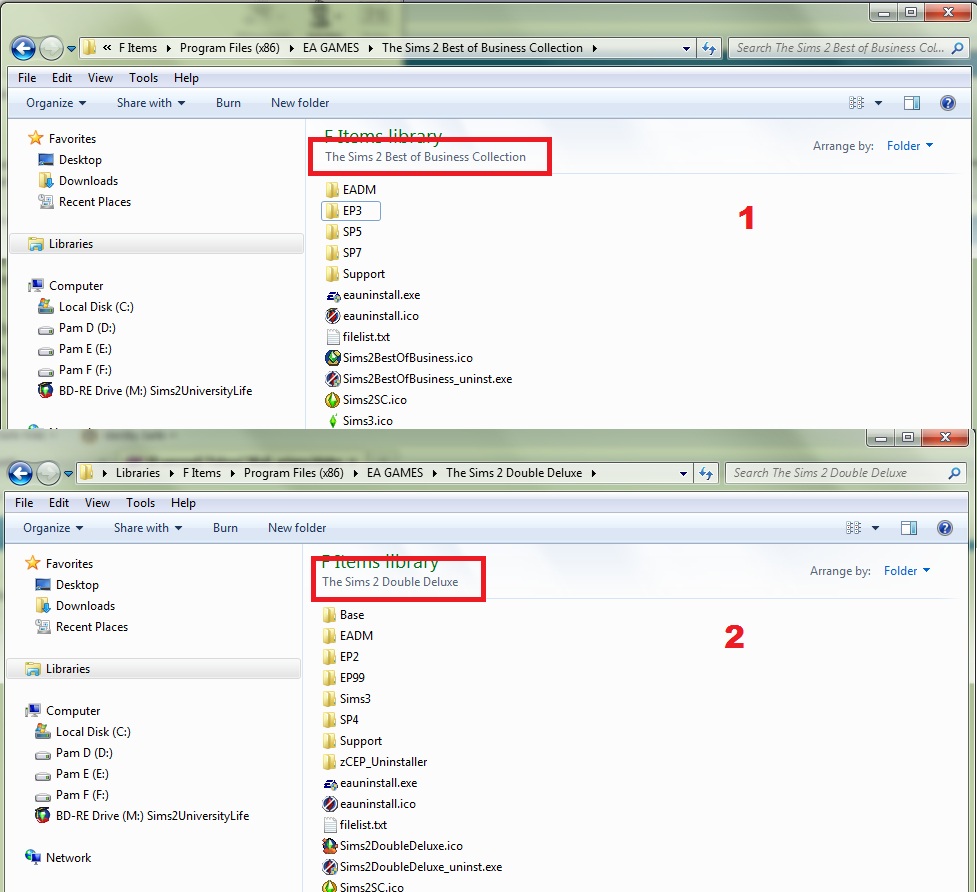Open the Sims2BestOfBusiness.ico file
977x892 pixels.
coord(403,357)
